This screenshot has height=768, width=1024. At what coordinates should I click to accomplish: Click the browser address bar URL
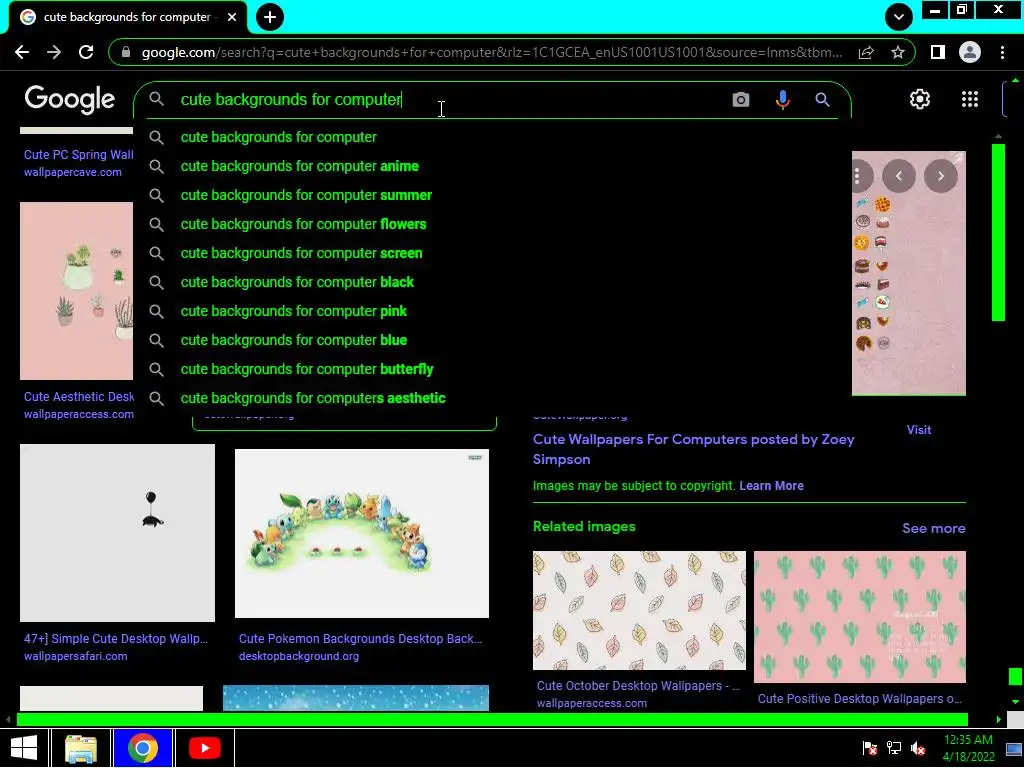[491, 52]
